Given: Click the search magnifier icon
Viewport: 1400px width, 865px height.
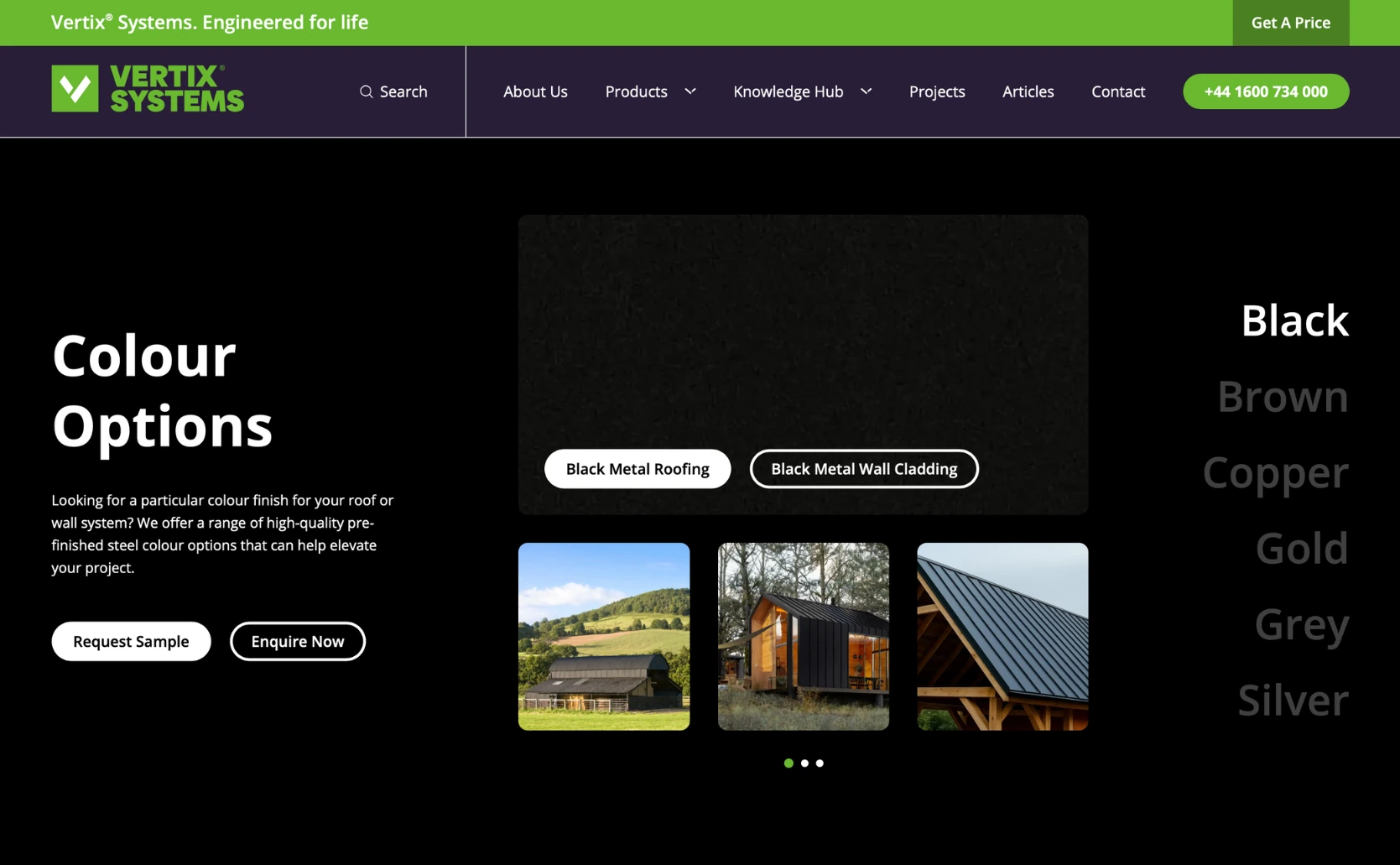Looking at the screenshot, I should [x=367, y=91].
